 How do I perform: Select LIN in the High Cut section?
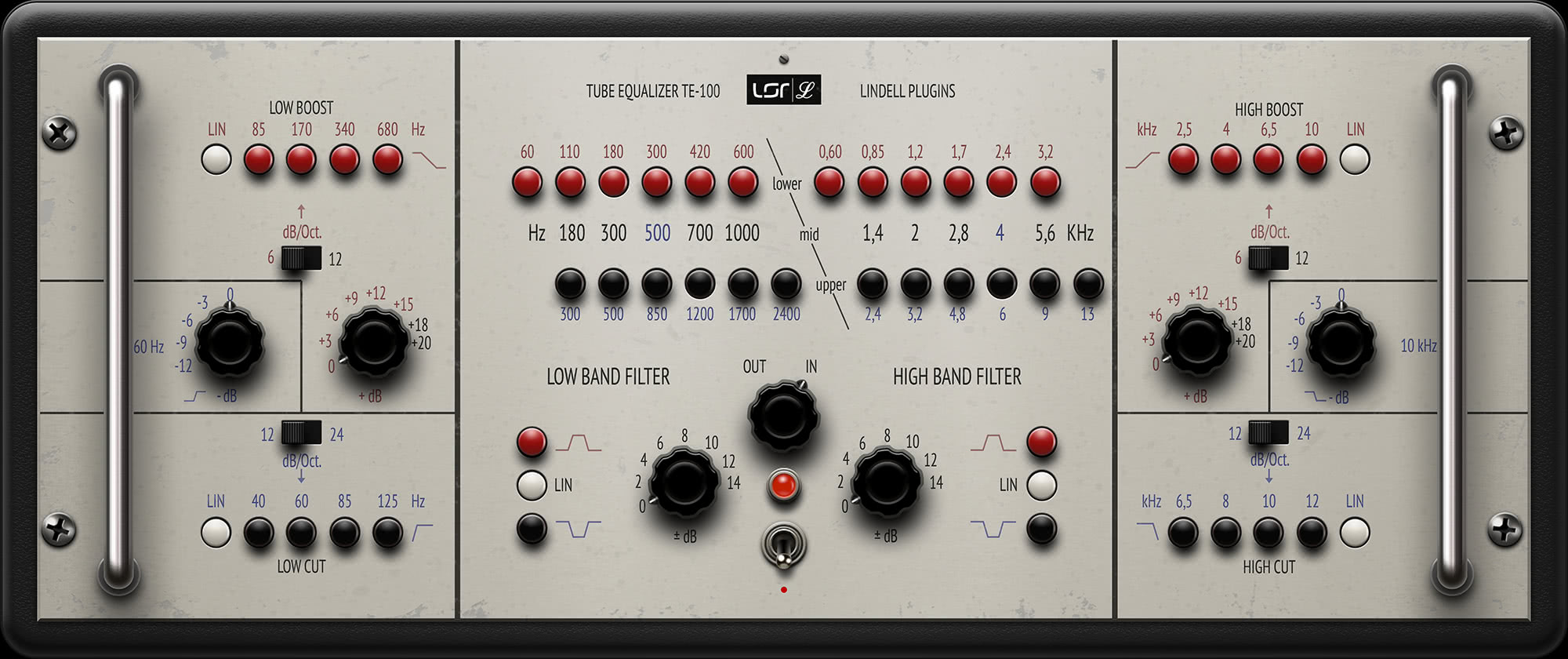coord(1355,533)
